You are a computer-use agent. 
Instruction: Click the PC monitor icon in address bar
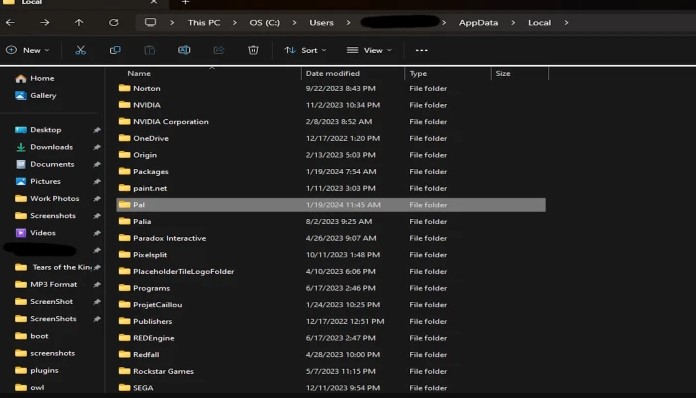(150, 22)
